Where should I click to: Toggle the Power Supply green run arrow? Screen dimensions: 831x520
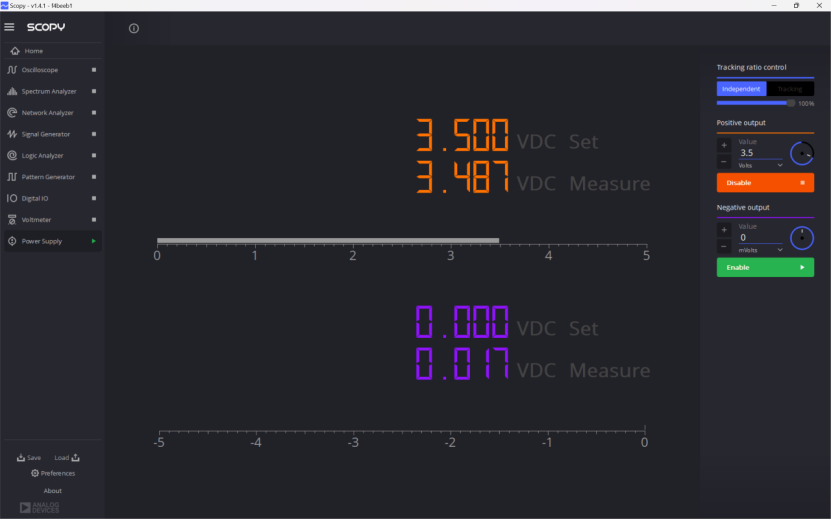(x=94, y=241)
